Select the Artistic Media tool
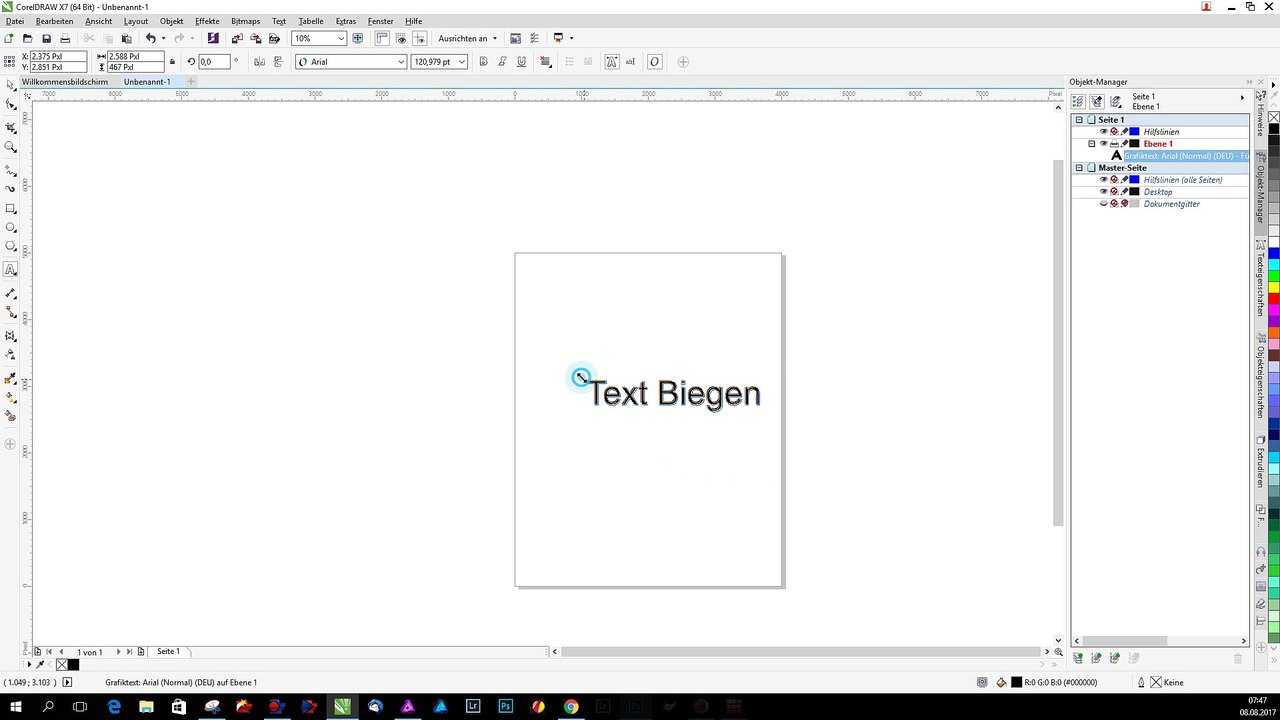Viewport: 1280px width, 720px height. click(x=10, y=188)
